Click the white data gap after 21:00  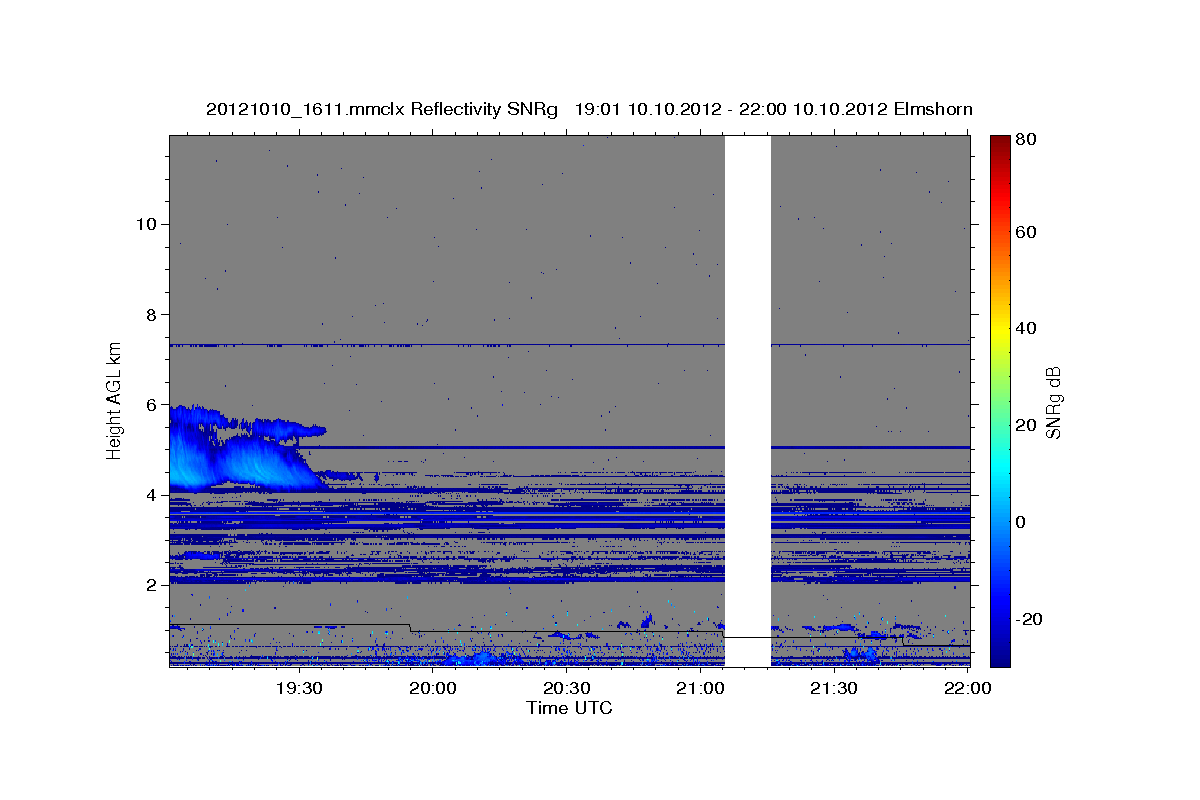pyautogui.click(x=748, y=400)
